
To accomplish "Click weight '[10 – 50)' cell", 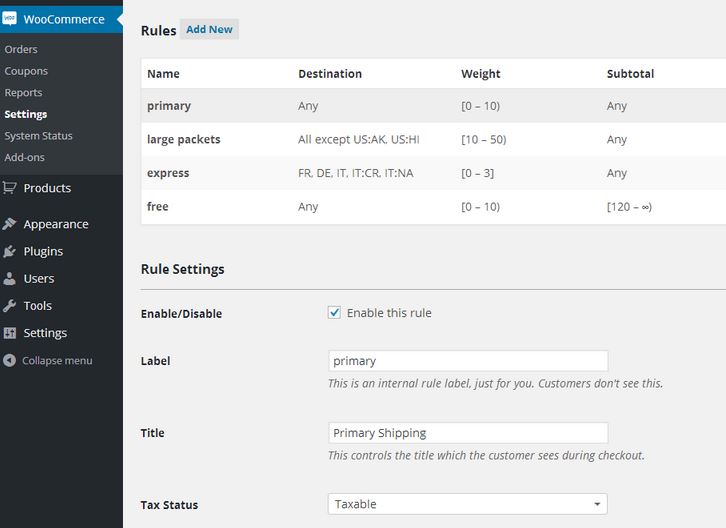I will (484, 139).
